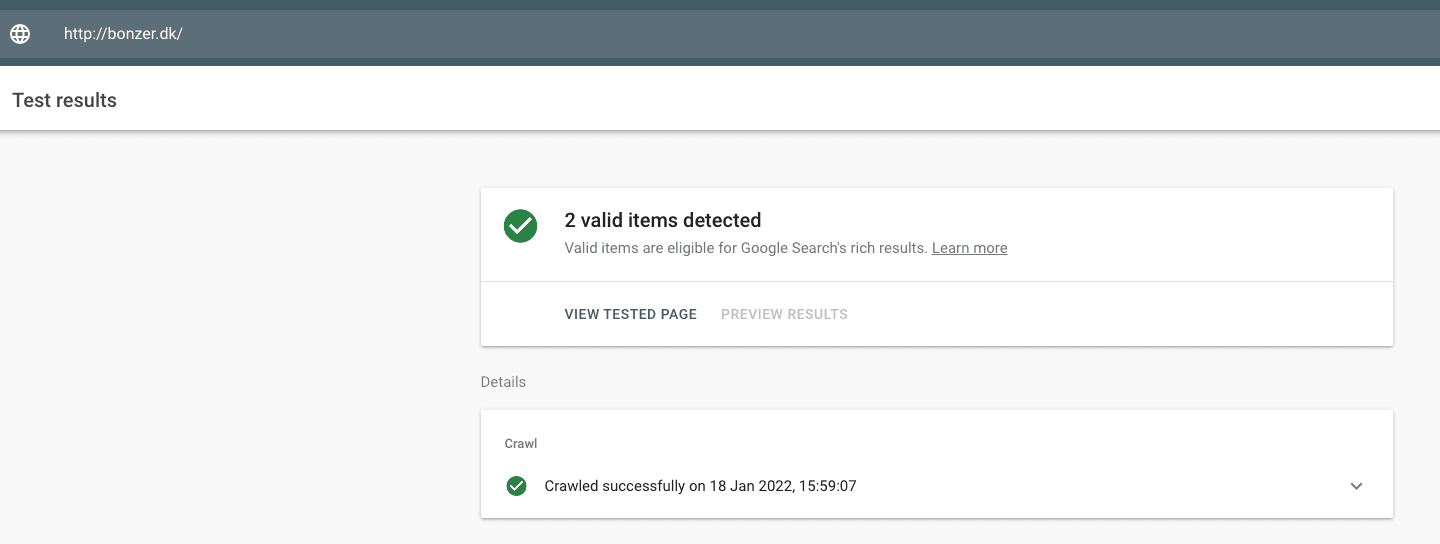Click the timestamp 15:59:07 in the crawl row
Screen dimensions: 1440x544
(827, 486)
